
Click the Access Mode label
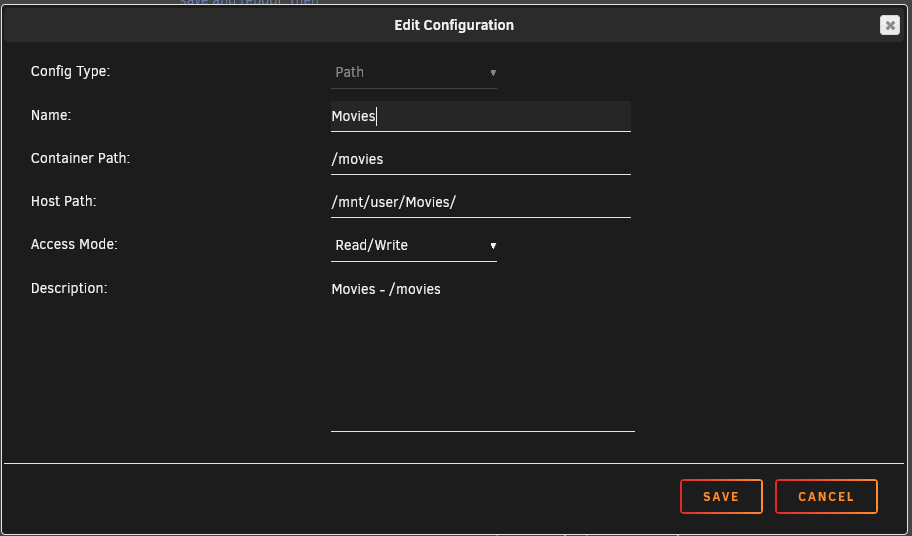point(74,244)
